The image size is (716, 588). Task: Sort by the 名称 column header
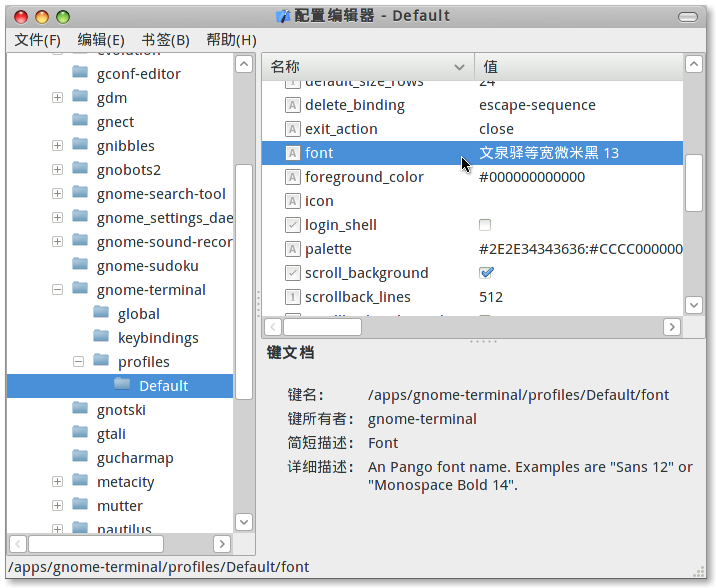(368, 67)
